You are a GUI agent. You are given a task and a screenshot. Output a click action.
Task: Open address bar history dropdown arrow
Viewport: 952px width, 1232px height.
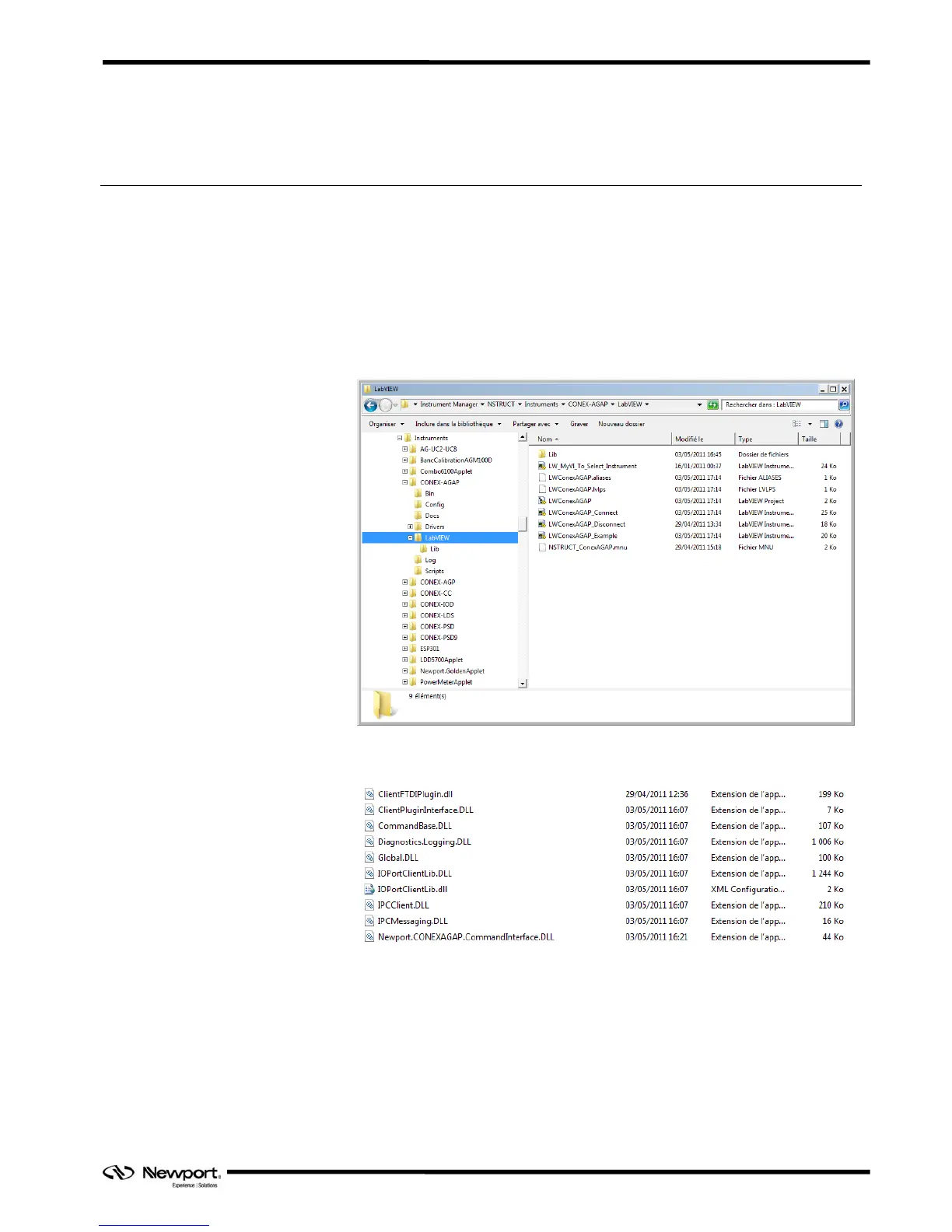(699, 404)
